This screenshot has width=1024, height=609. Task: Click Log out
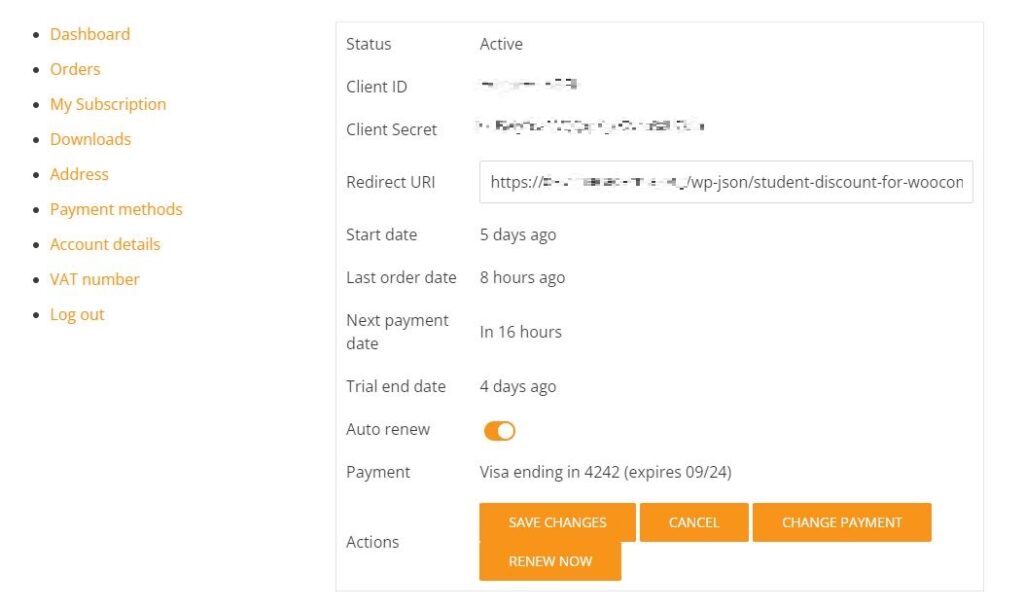point(77,314)
